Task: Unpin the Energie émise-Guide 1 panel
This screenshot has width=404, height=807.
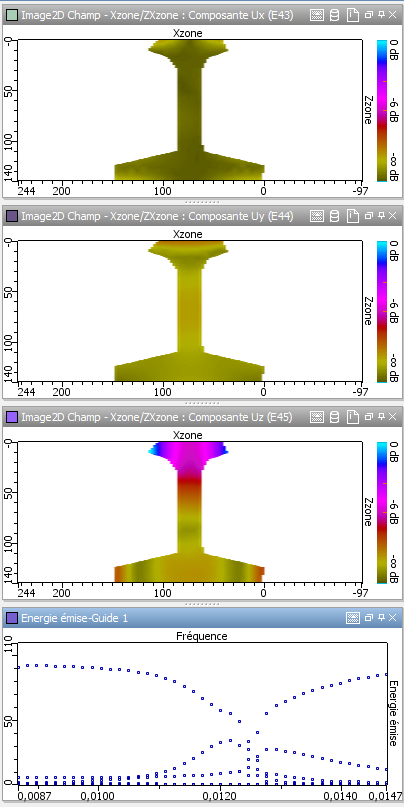Action: pyautogui.click(x=381, y=618)
